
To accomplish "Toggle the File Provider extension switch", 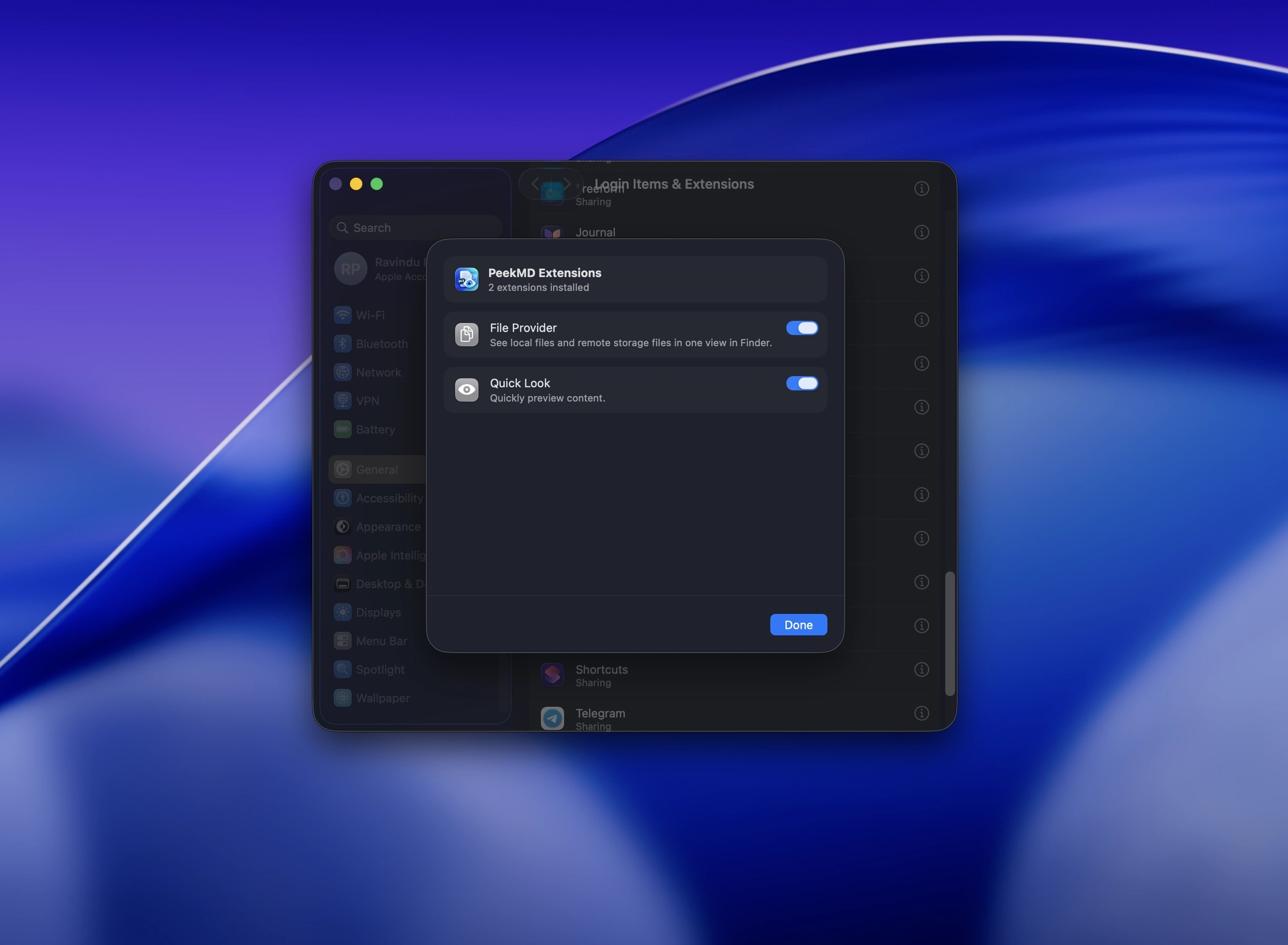I will point(802,328).
